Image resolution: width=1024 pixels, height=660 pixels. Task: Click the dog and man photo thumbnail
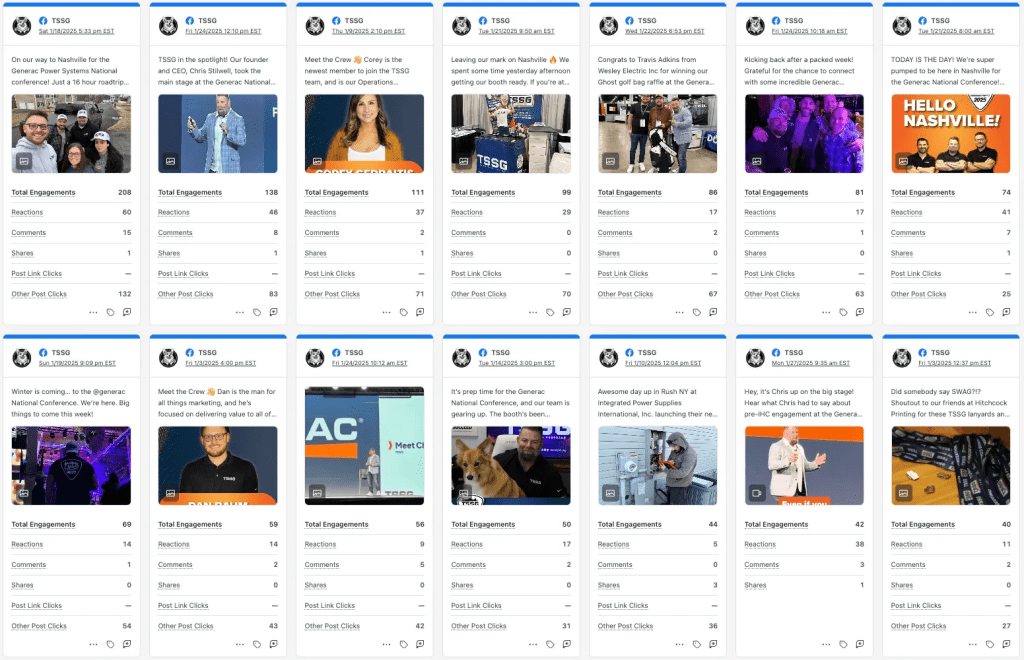click(x=511, y=465)
